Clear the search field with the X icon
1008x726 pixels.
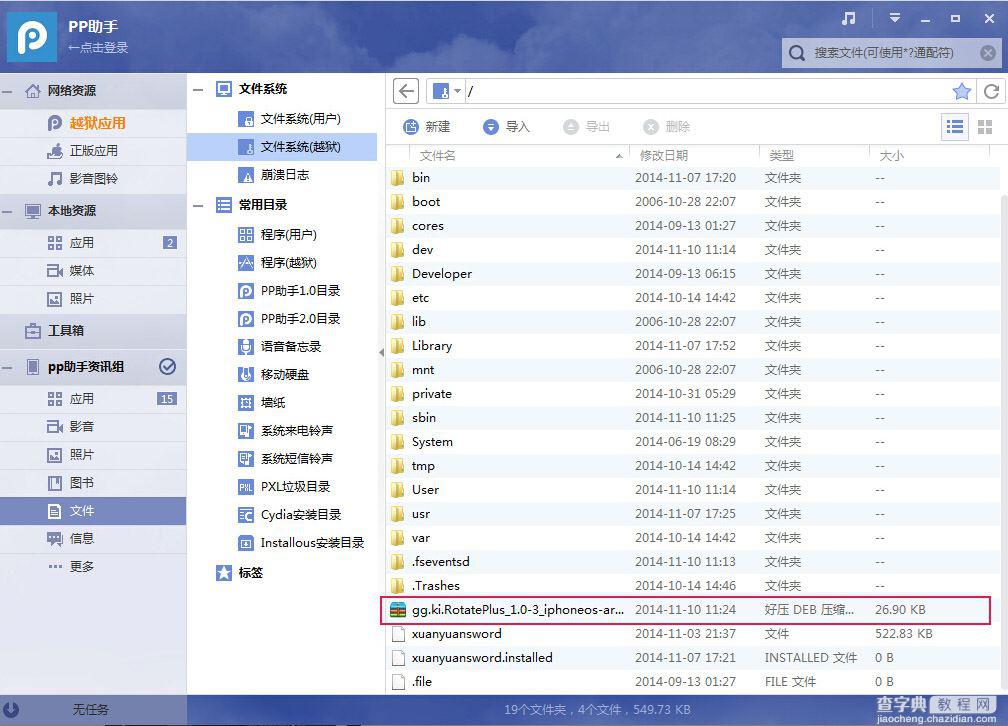pos(988,53)
